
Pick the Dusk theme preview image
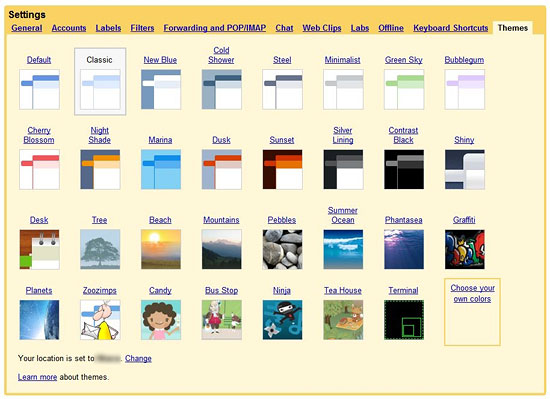[222, 169]
